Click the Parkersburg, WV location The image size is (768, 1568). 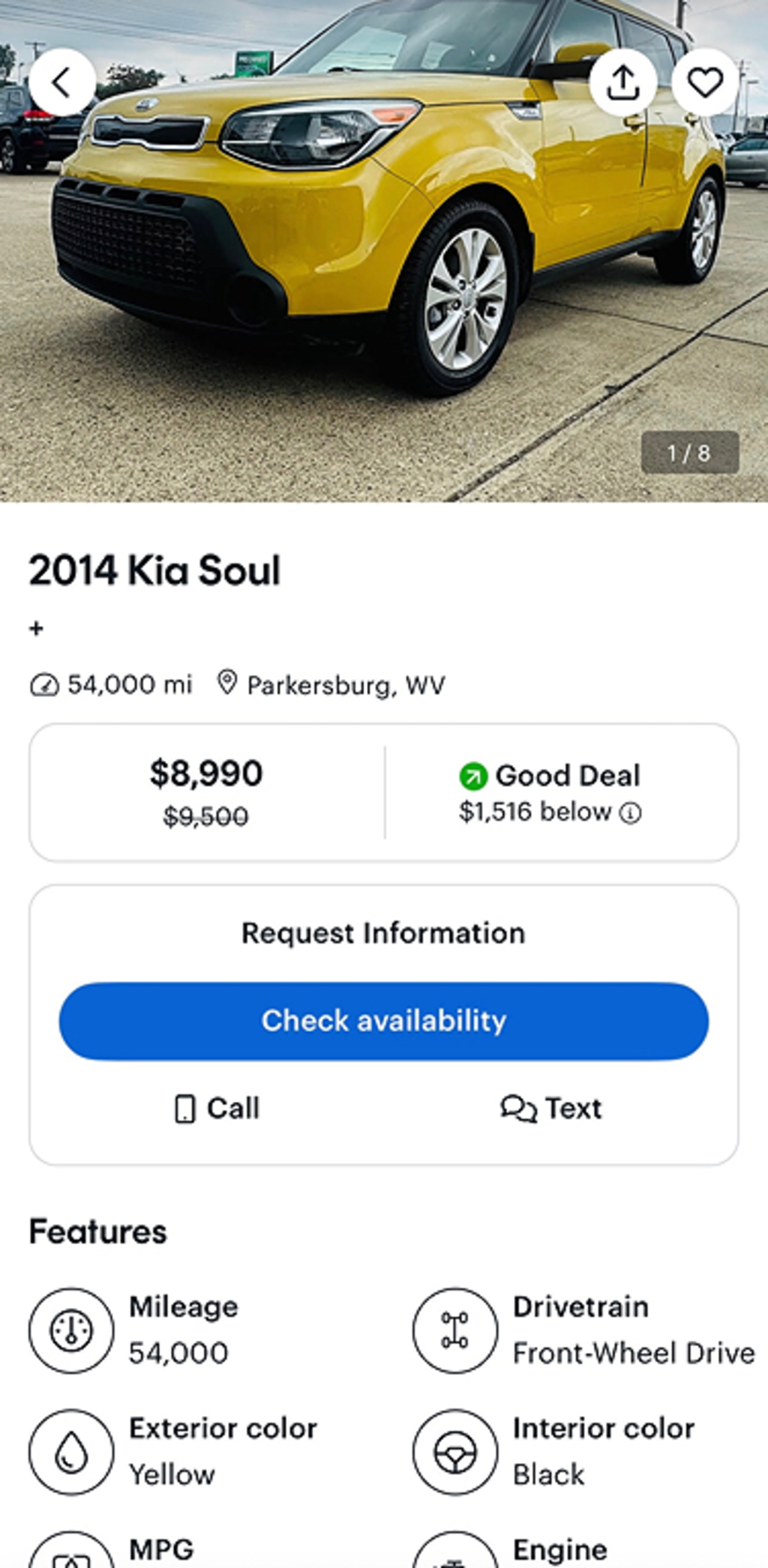pos(346,685)
